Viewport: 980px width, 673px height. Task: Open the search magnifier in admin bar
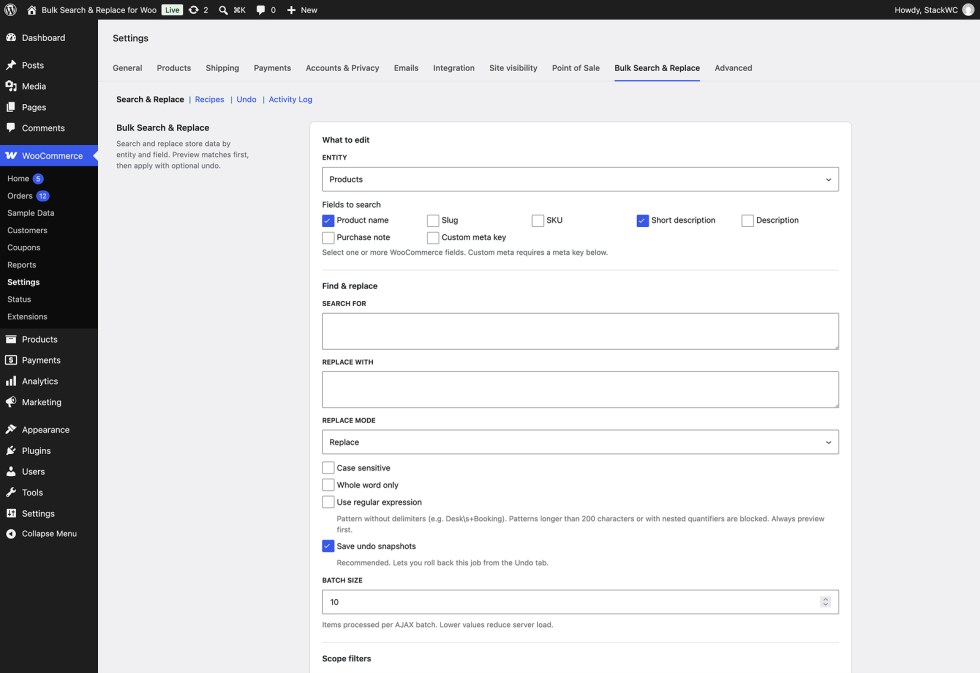click(x=223, y=10)
